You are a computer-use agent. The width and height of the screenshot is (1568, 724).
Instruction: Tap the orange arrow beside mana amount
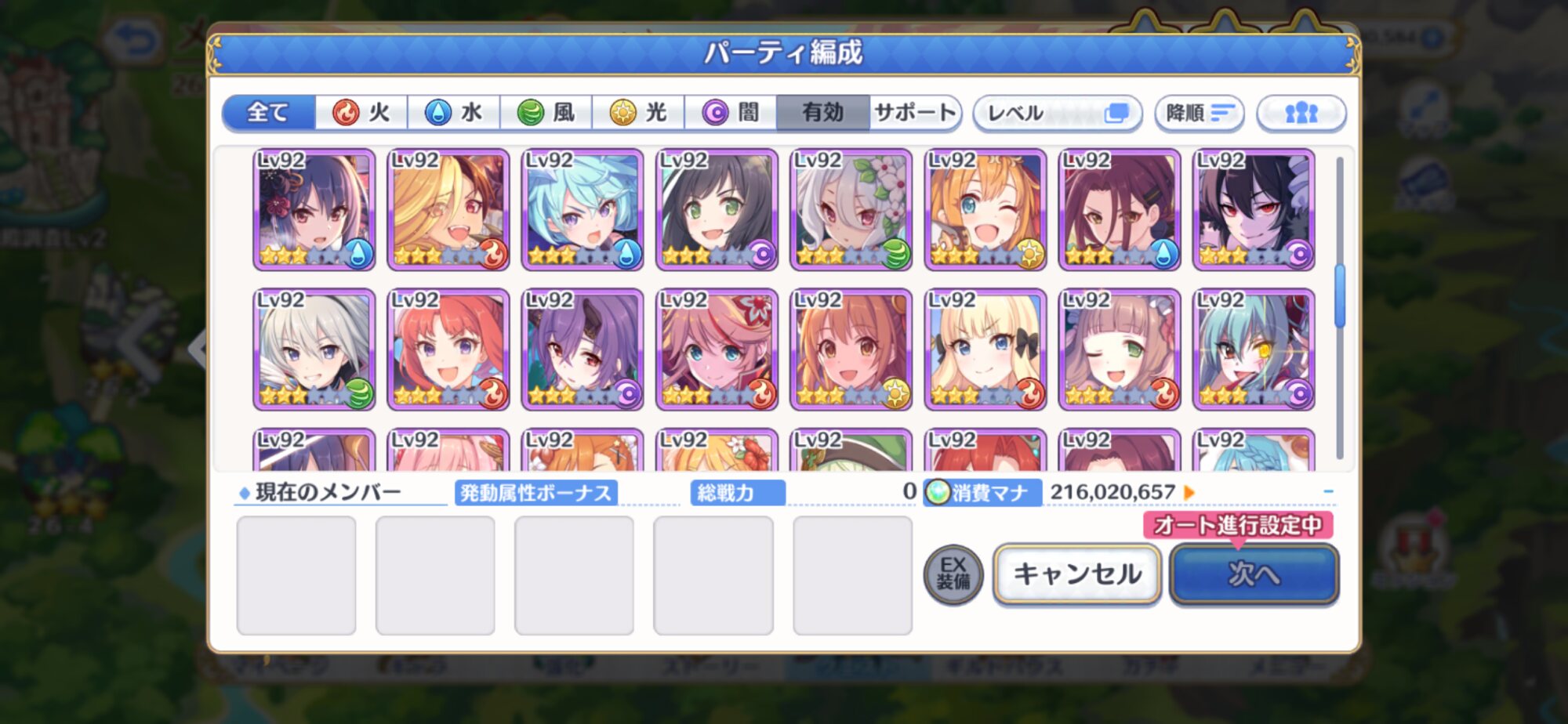point(1189,493)
